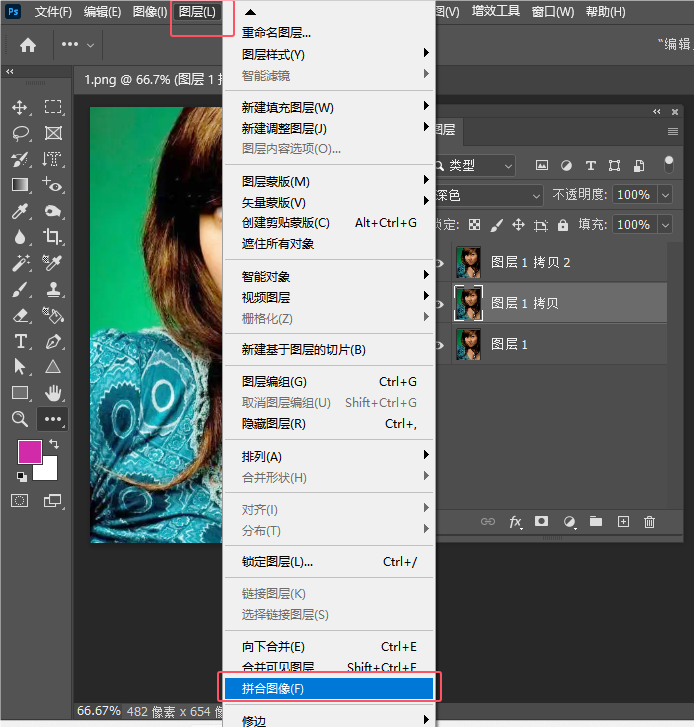Toggle lock transparent pixels
694x727 pixels.
[474, 225]
